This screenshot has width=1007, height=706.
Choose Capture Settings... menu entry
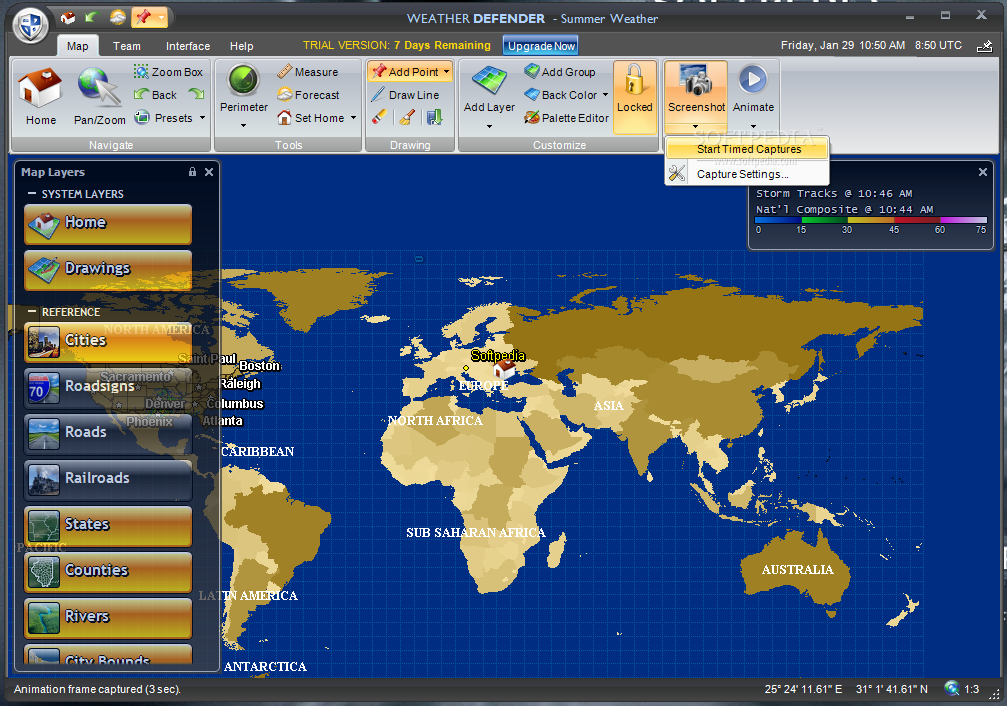pyautogui.click(x=747, y=174)
